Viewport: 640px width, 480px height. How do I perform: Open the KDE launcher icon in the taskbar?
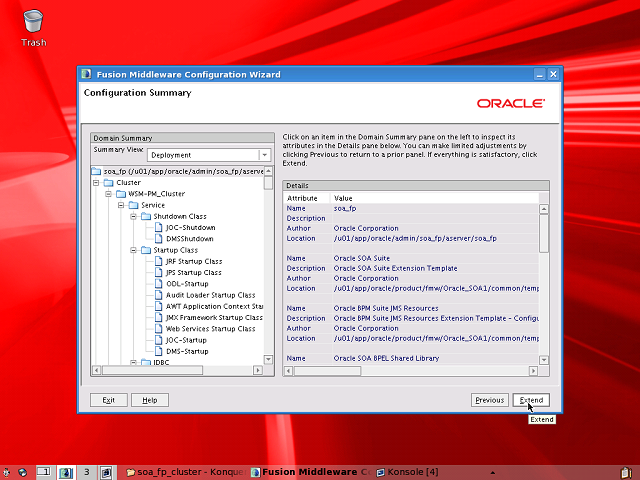coord(7,472)
